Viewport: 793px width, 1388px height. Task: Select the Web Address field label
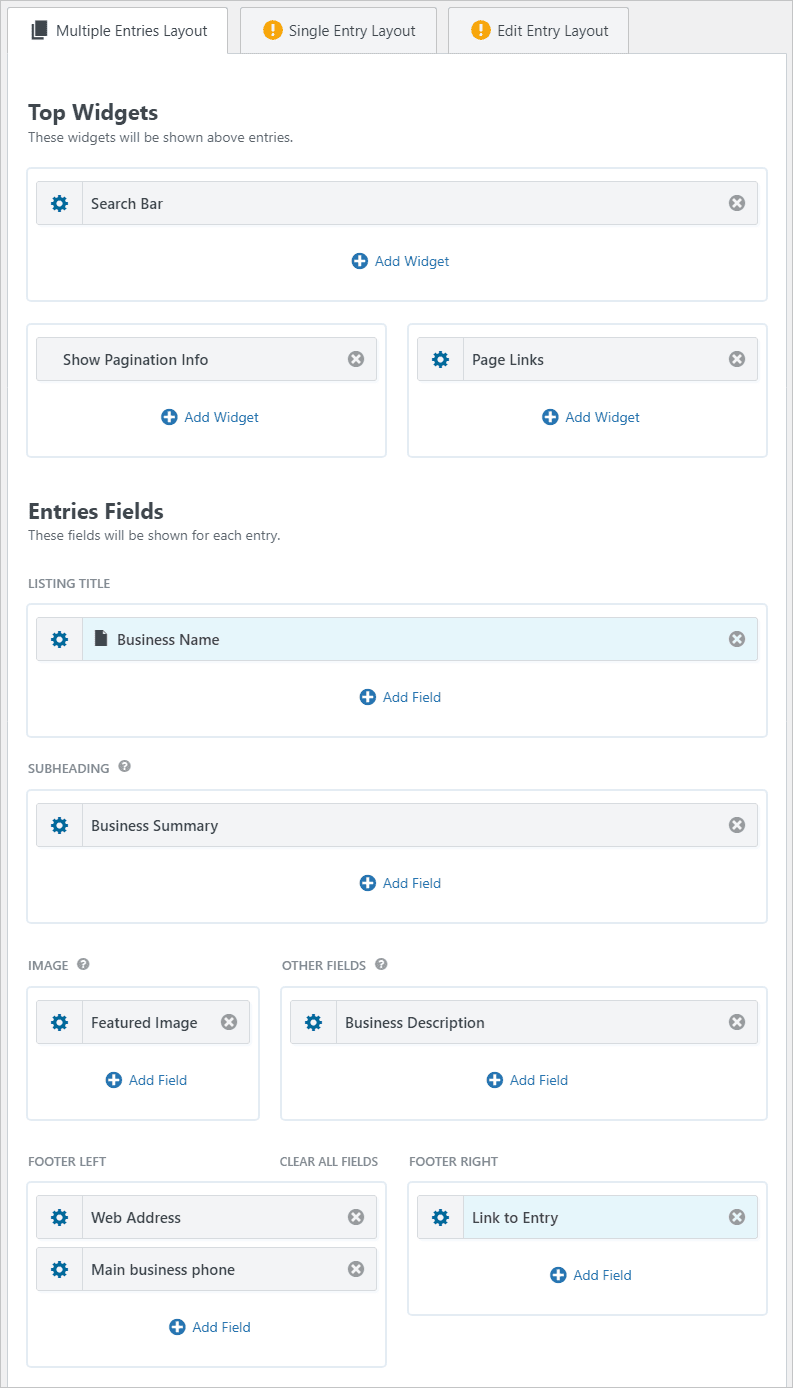click(x=136, y=1218)
